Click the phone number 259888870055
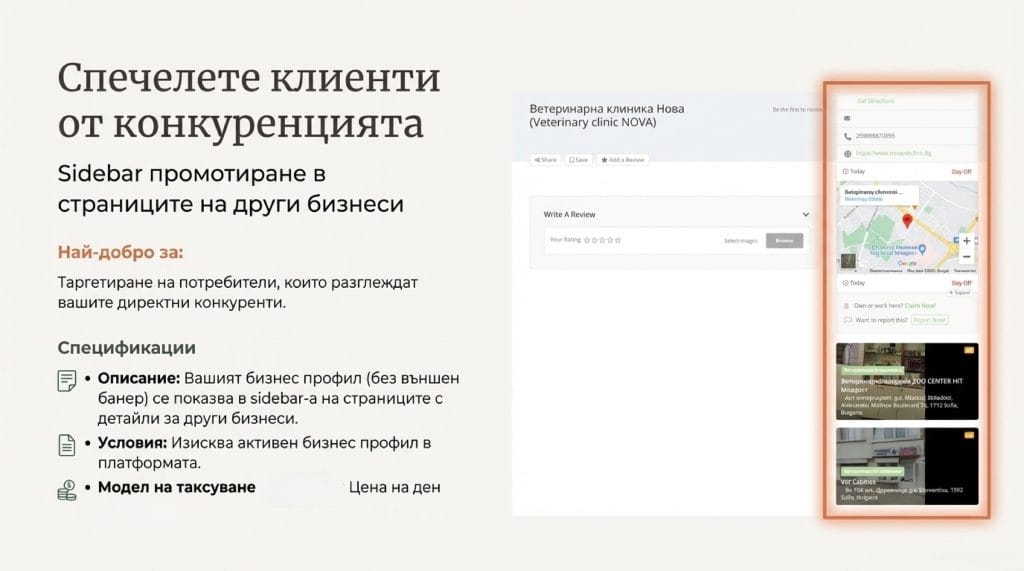The height and width of the screenshot is (571, 1024). tap(875, 136)
